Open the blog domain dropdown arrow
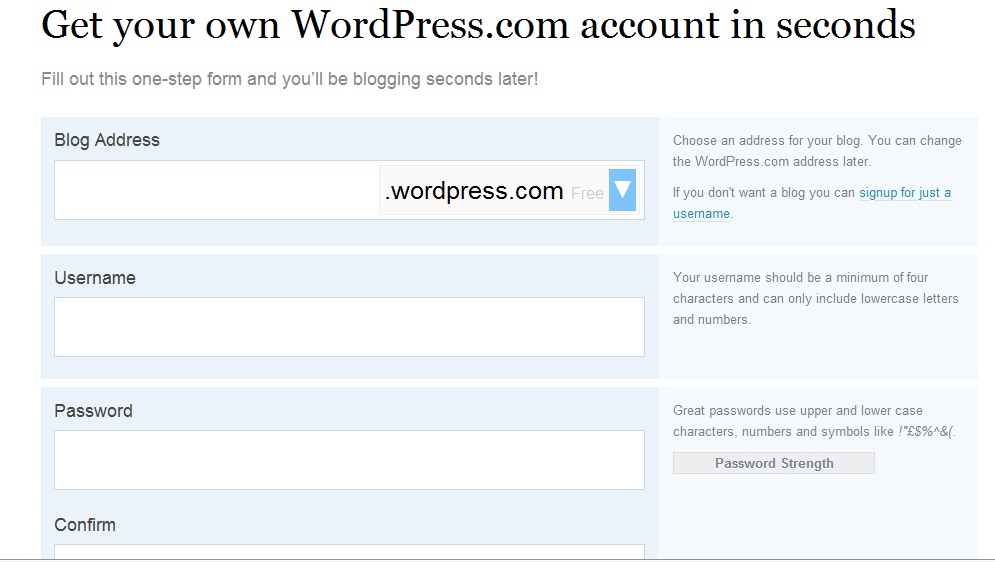 622,189
